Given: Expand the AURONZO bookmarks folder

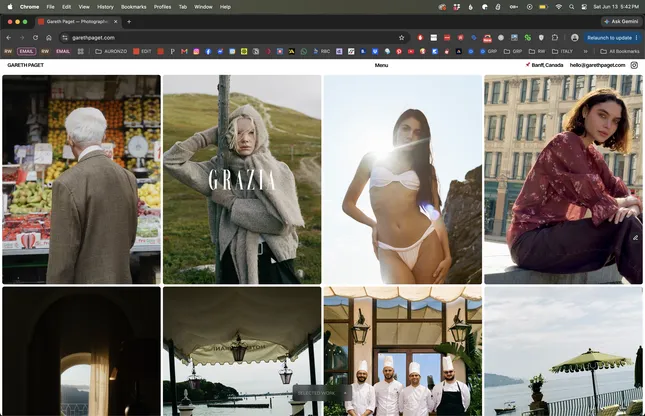Looking at the screenshot, I should click(x=111, y=51).
